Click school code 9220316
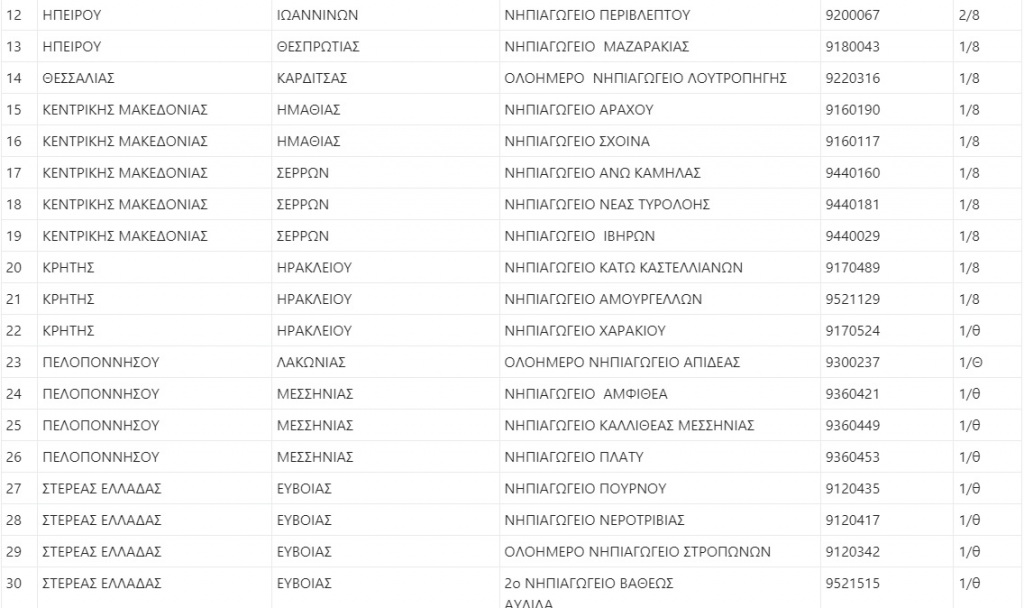The image size is (1024, 608). [852, 78]
